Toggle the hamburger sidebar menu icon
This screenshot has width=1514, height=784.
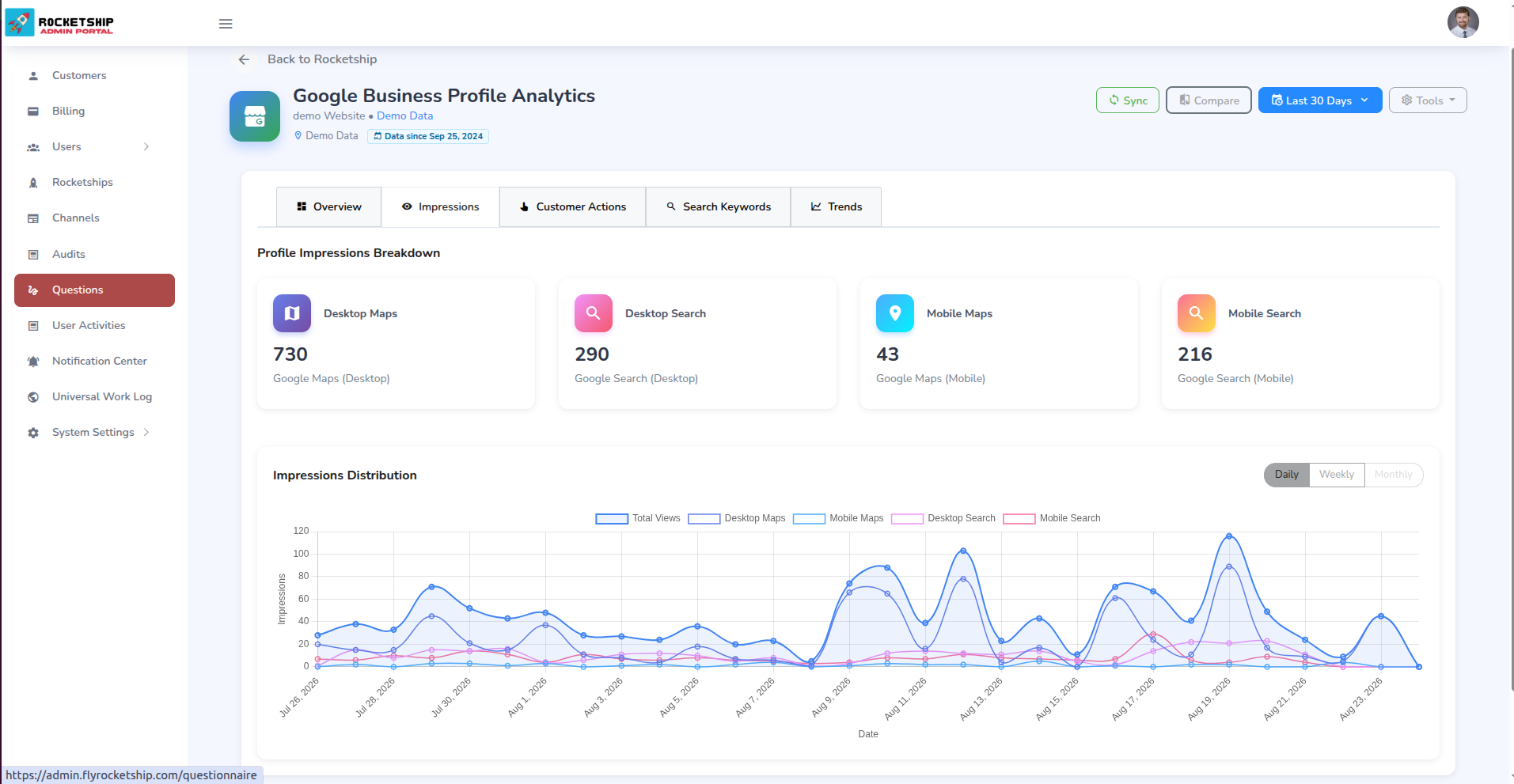[x=226, y=24]
